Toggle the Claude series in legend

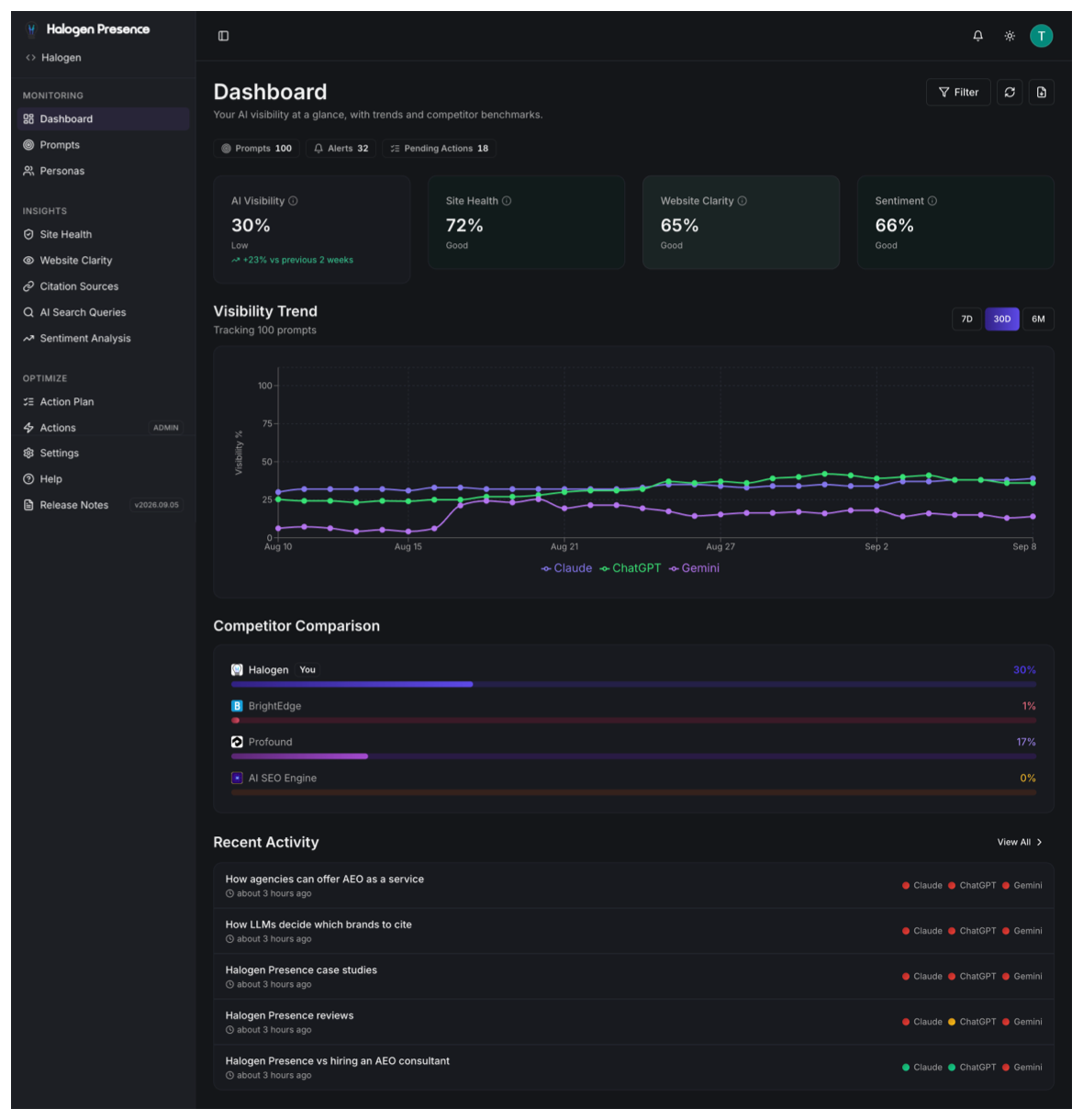click(566, 568)
